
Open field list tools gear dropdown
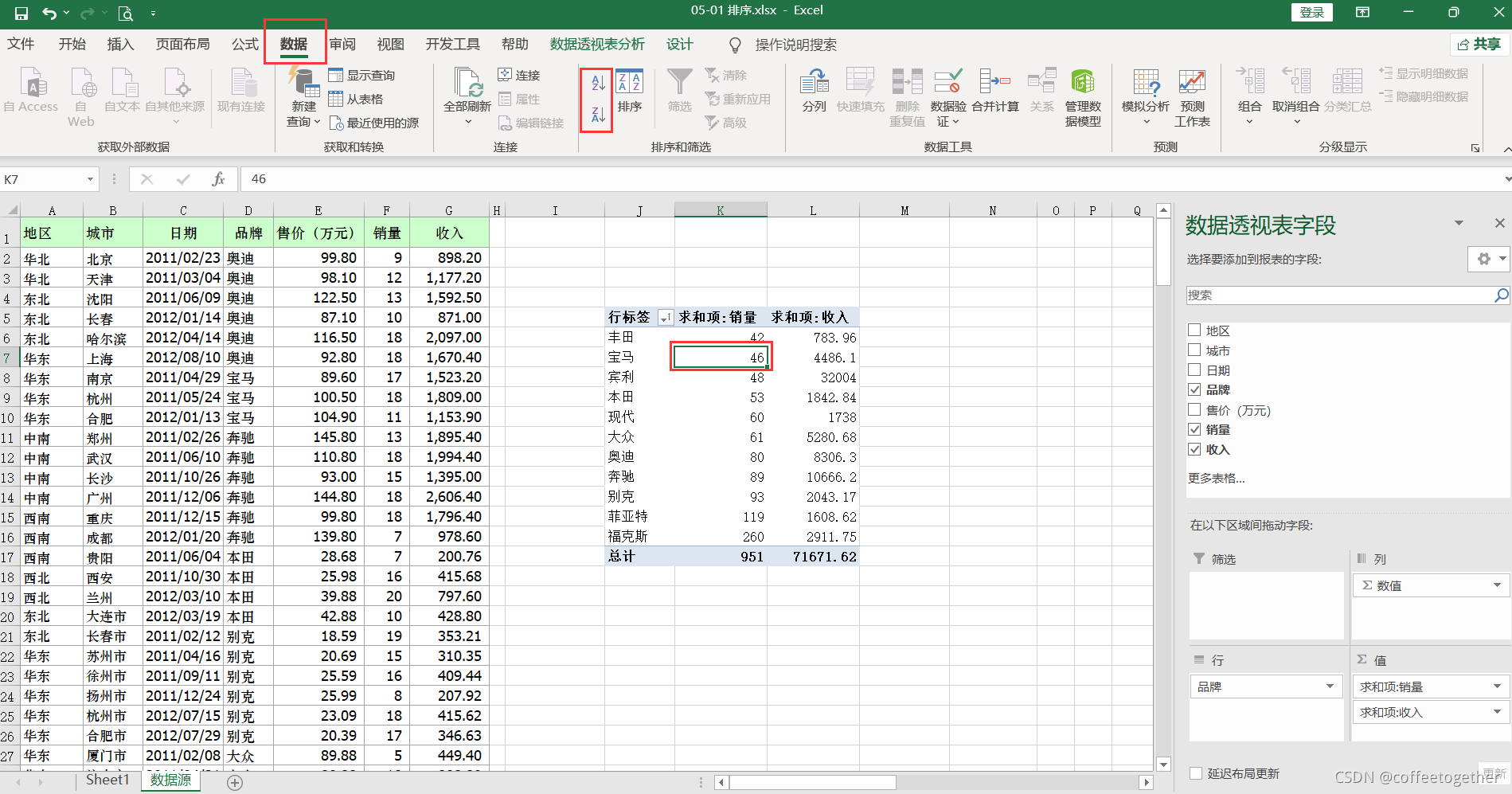click(1488, 259)
